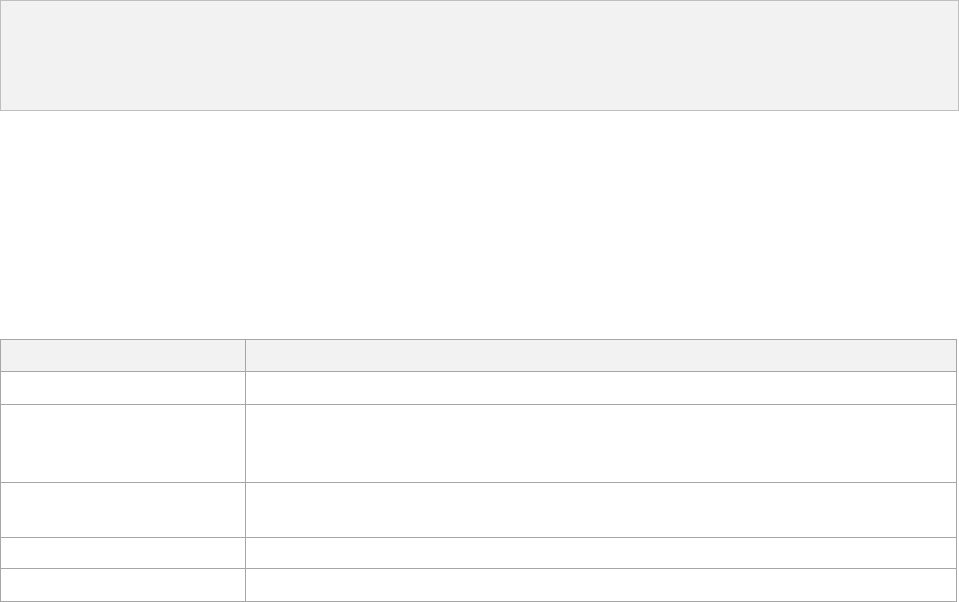Viewport: 959px width, 602px height.
Task: Select the last table row's left cell
Action: [123, 585]
